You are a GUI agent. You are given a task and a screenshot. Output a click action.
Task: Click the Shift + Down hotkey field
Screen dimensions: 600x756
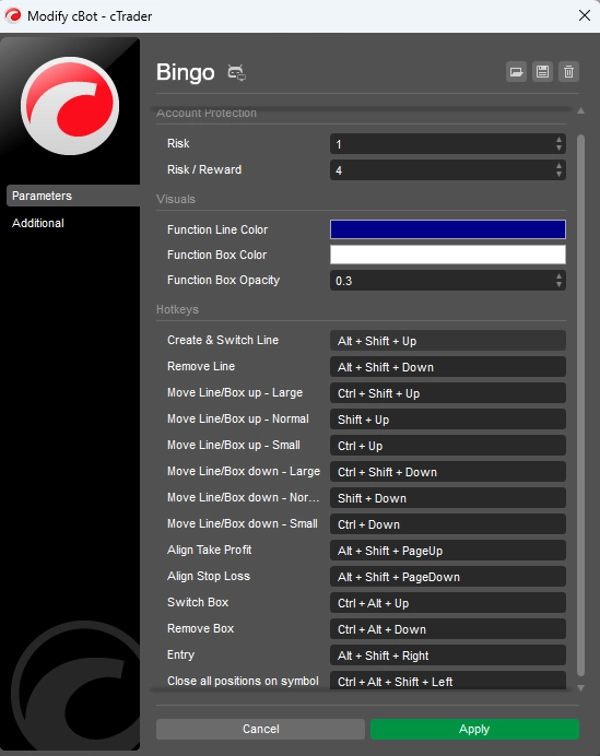tap(448, 498)
